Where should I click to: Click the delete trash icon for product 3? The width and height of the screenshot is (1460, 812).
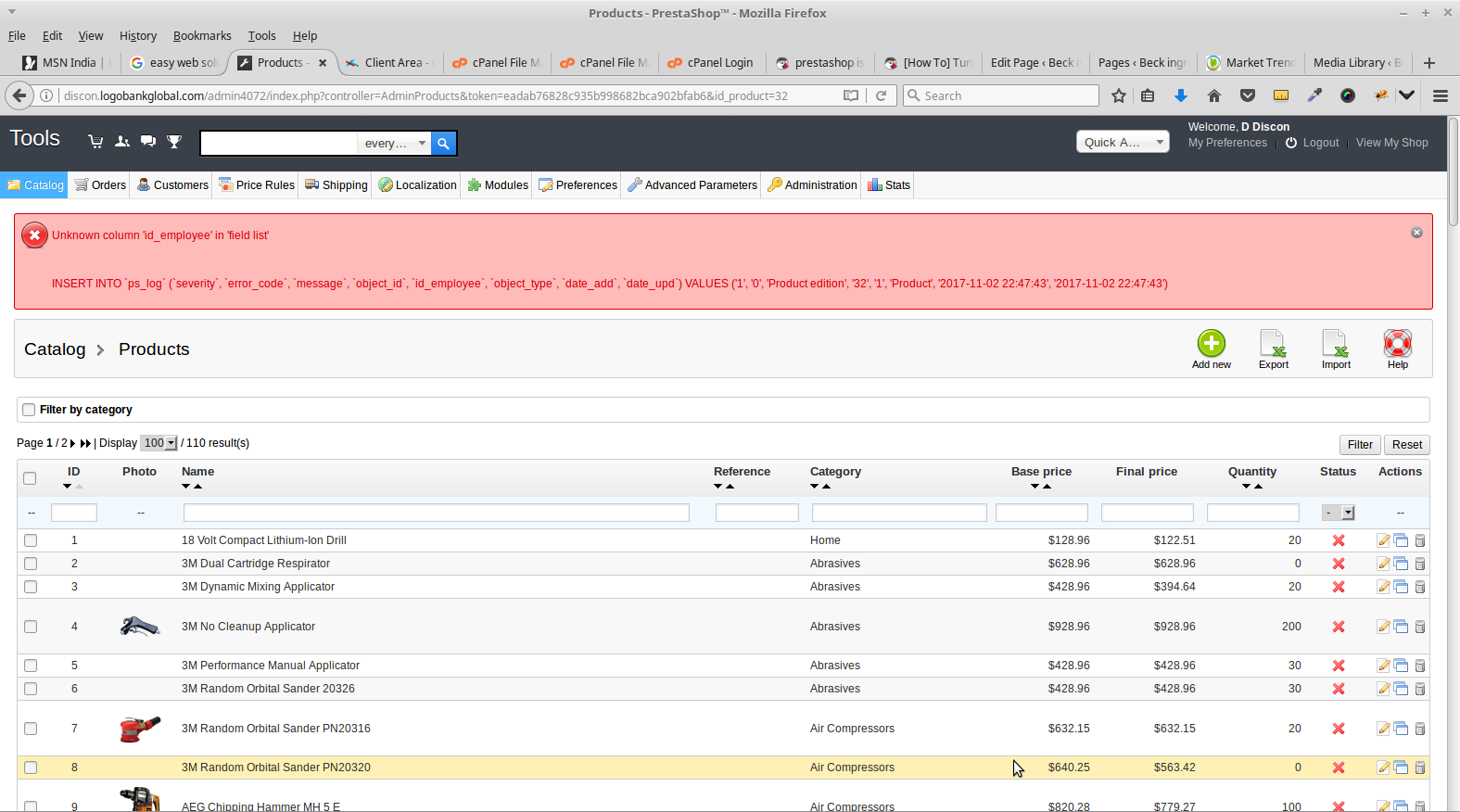point(1420,587)
